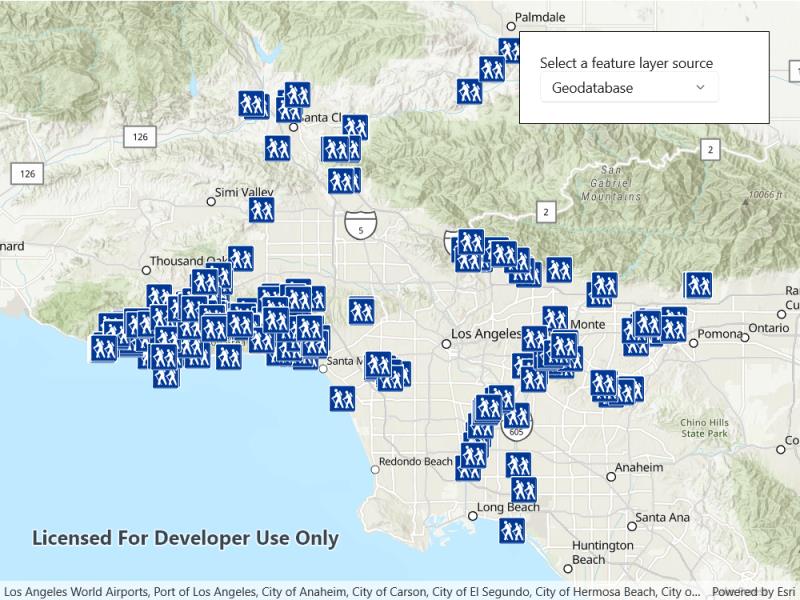Click the upper Route 126 shield

(x=140, y=137)
